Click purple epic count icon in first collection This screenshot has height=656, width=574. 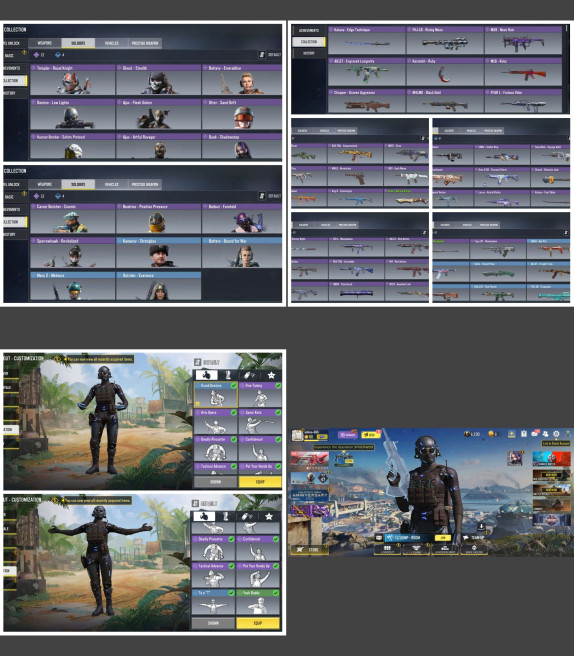coord(36,55)
